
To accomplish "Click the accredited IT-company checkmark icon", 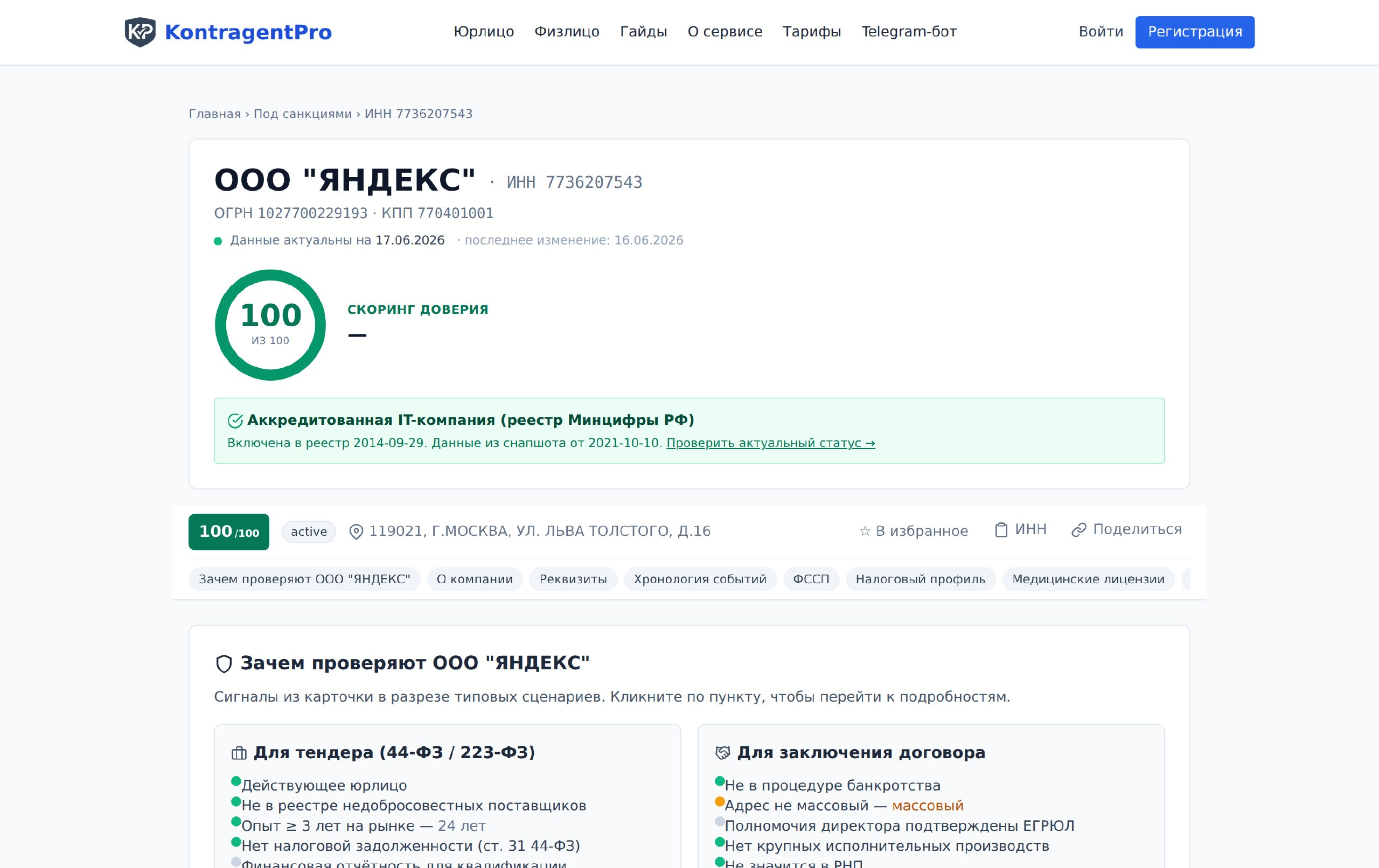I will (235, 421).
